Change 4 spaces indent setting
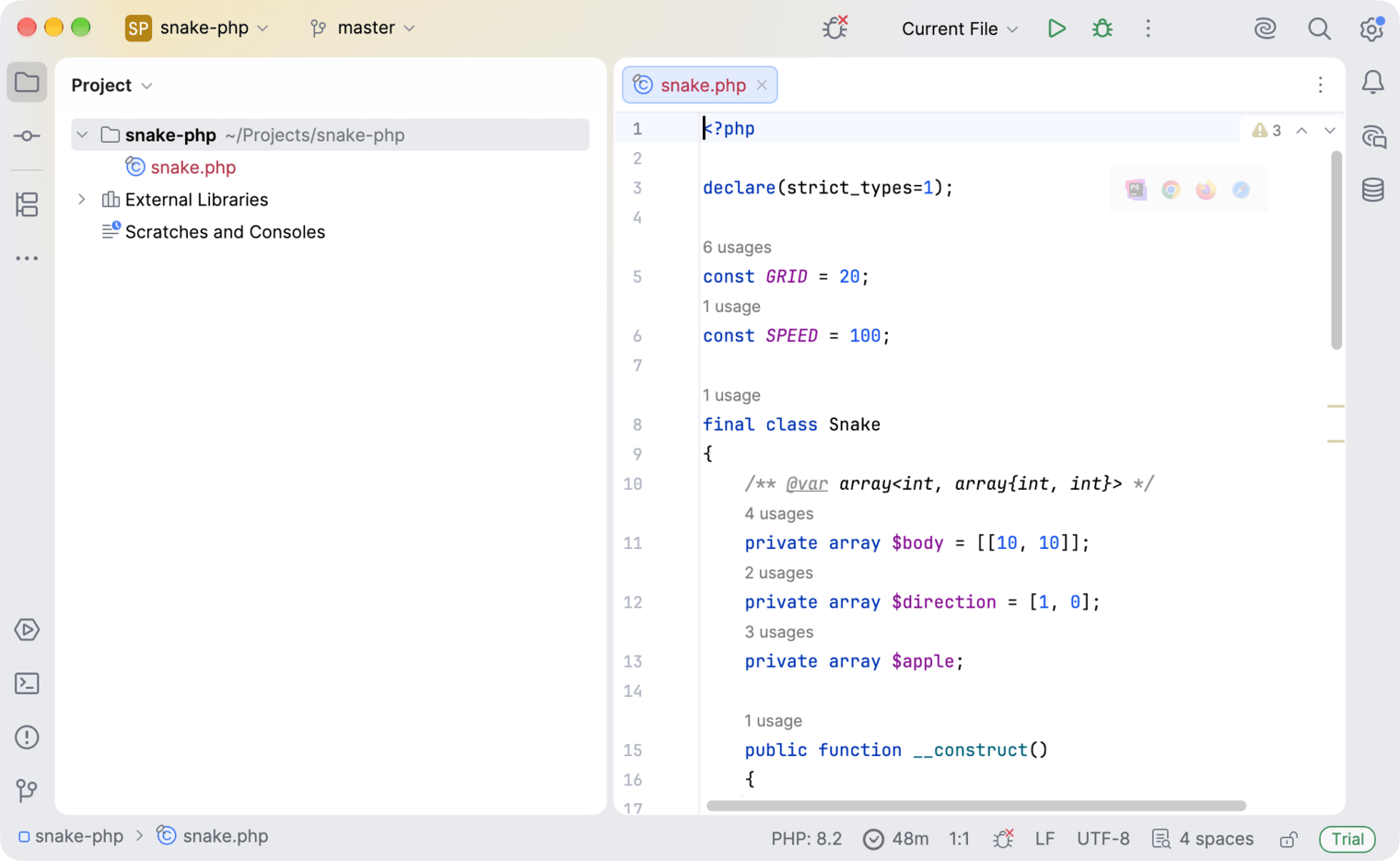Viewport: 1400px width, 861px height. point(1203,839)
